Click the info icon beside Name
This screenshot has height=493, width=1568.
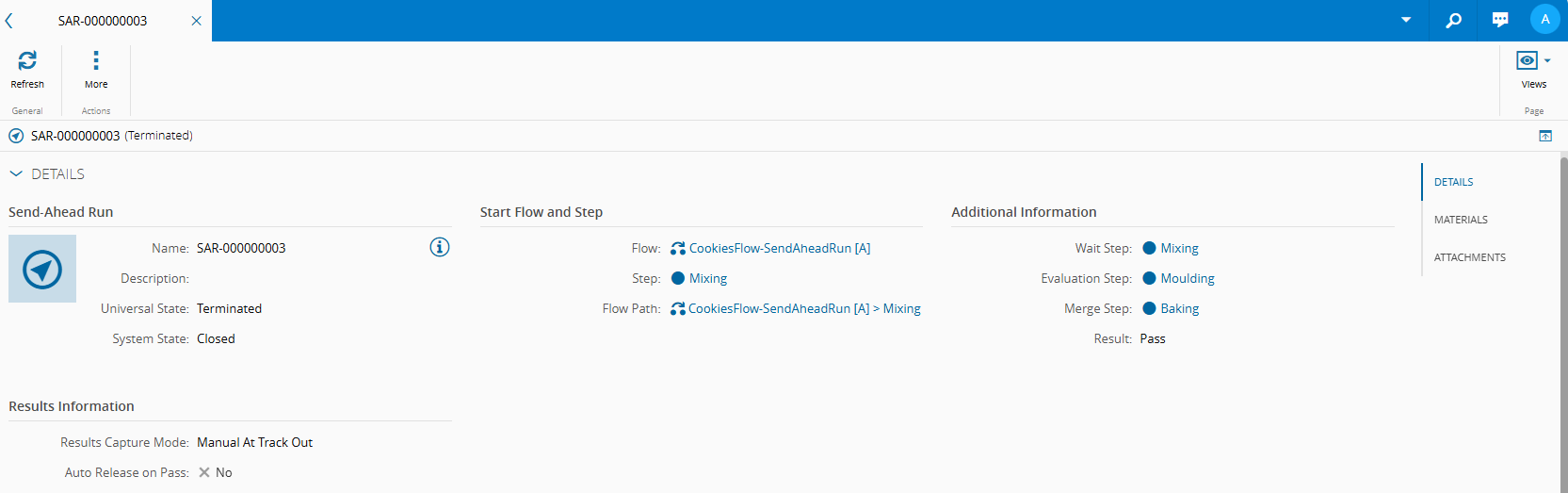click(x=440, y=247)
